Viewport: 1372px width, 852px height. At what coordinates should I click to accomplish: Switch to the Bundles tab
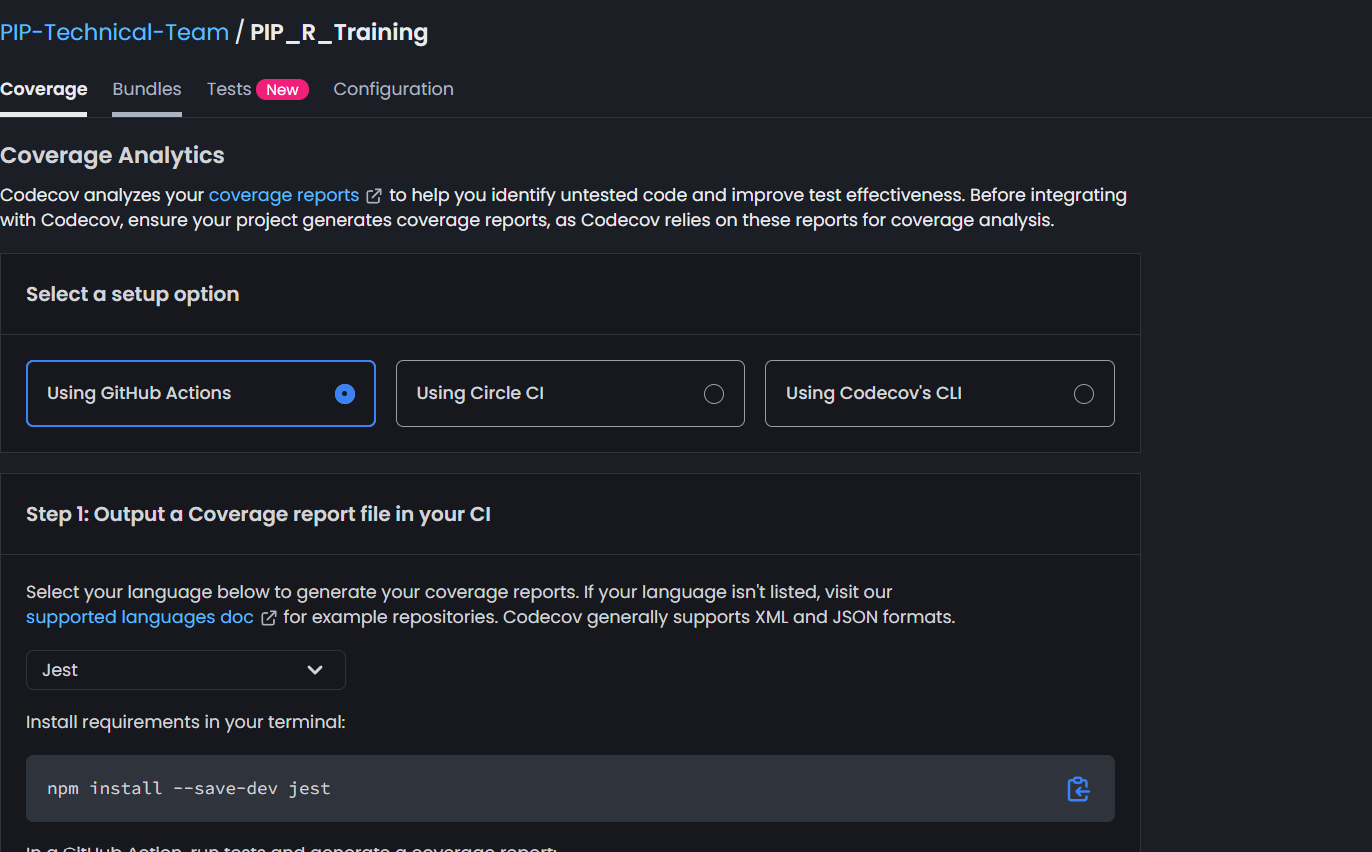147,89
